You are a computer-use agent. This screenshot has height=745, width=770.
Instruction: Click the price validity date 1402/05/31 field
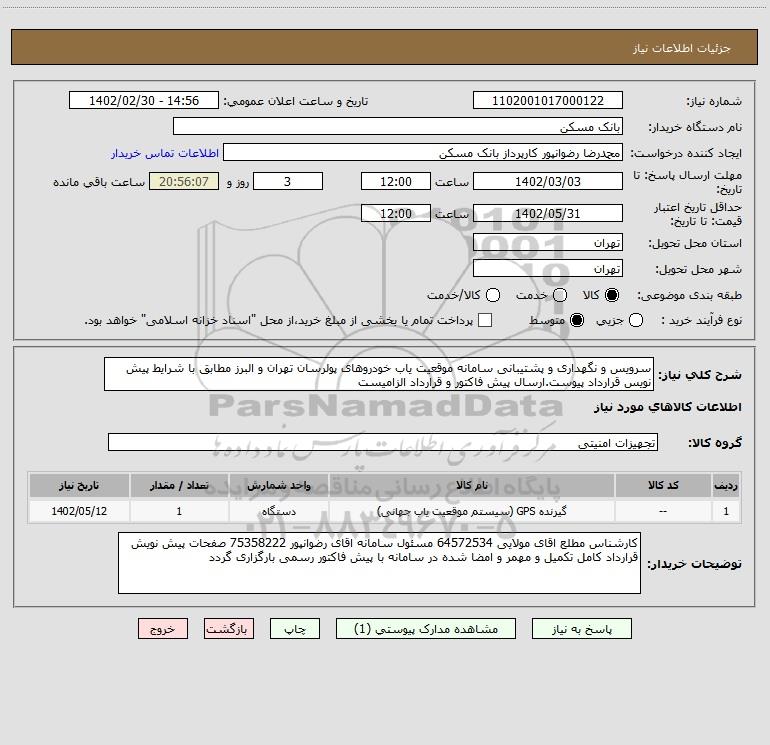point(548,214)
